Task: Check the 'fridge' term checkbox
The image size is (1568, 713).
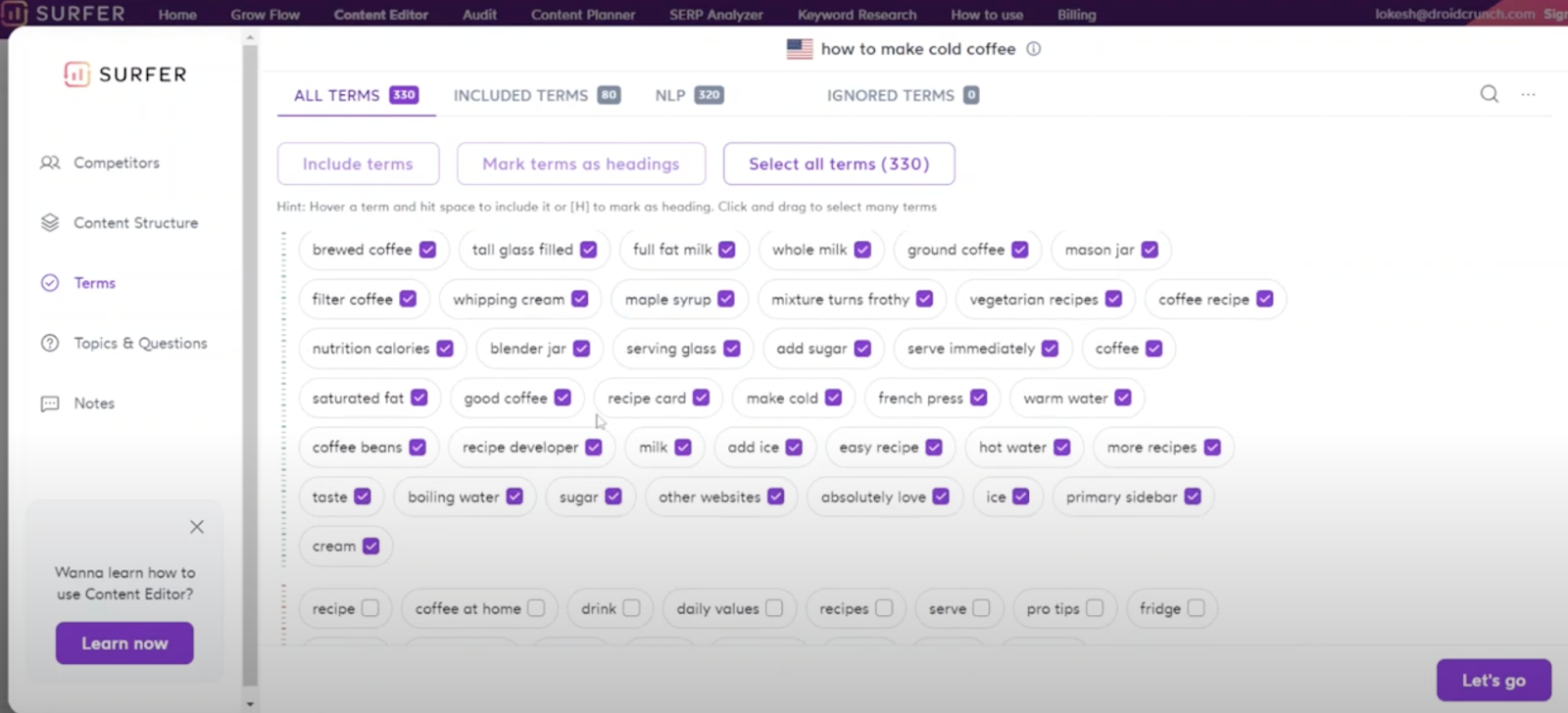Action: 1196,608
